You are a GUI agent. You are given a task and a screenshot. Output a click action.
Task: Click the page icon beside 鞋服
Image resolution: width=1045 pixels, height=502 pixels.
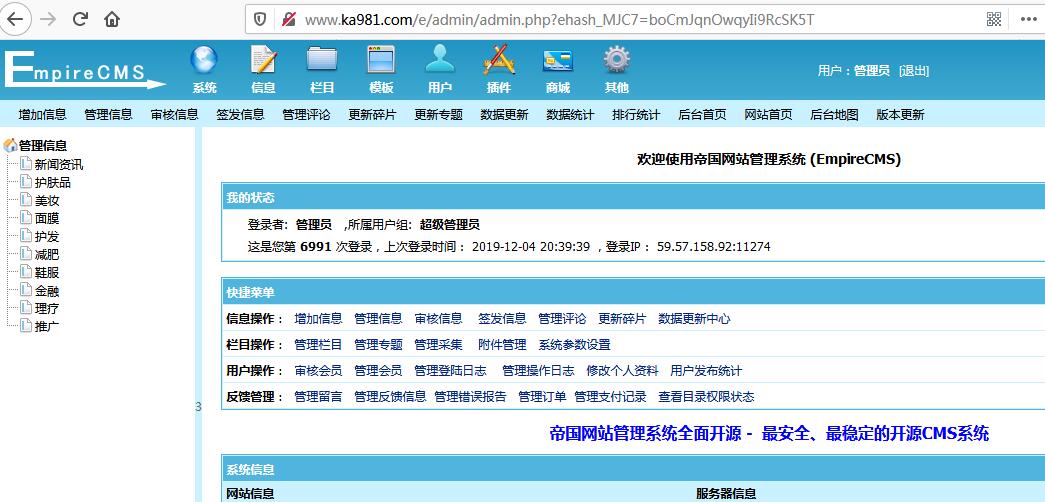tap(26, 271)
